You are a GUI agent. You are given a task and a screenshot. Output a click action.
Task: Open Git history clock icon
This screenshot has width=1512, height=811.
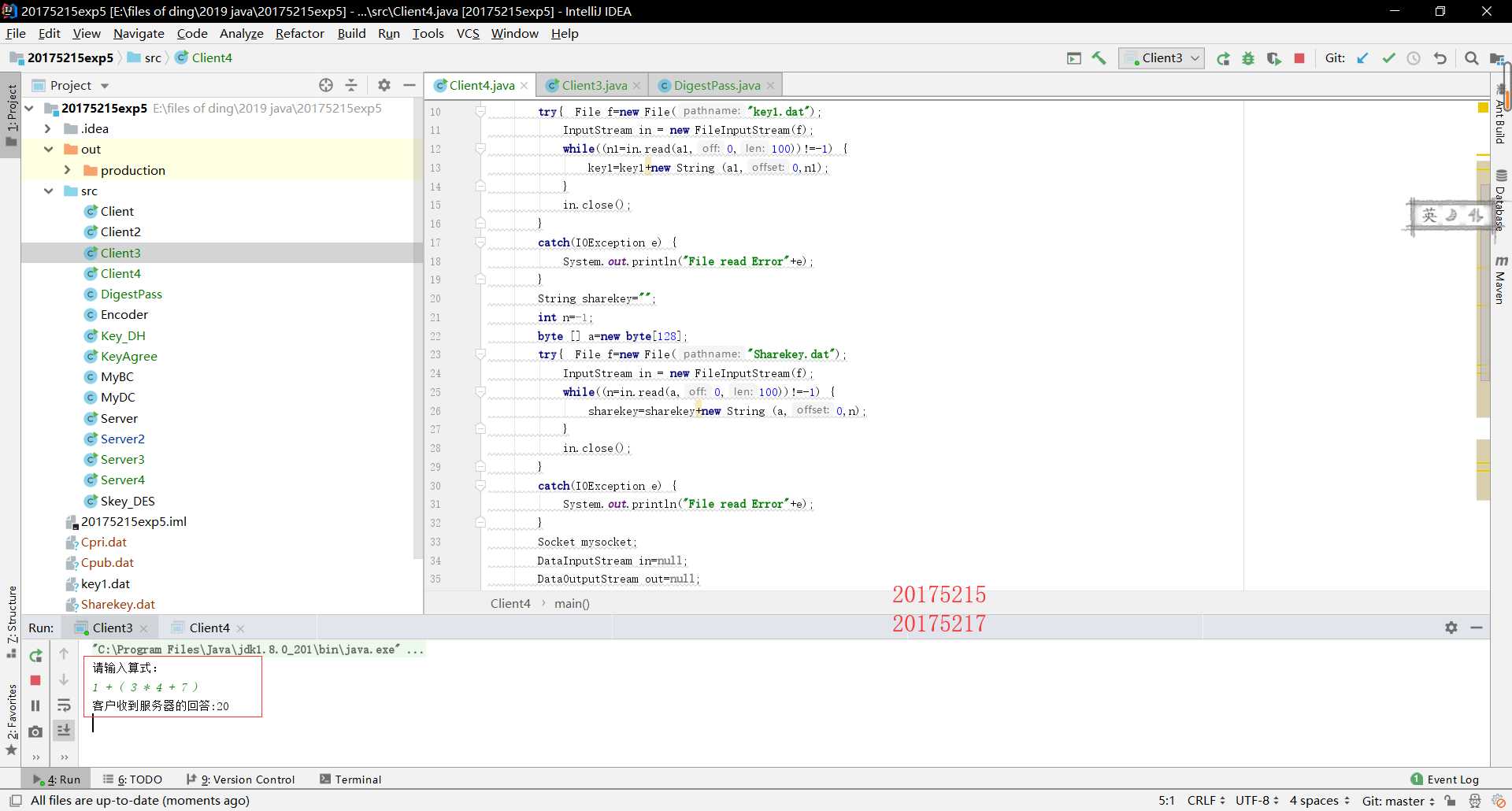[1414, 58]
